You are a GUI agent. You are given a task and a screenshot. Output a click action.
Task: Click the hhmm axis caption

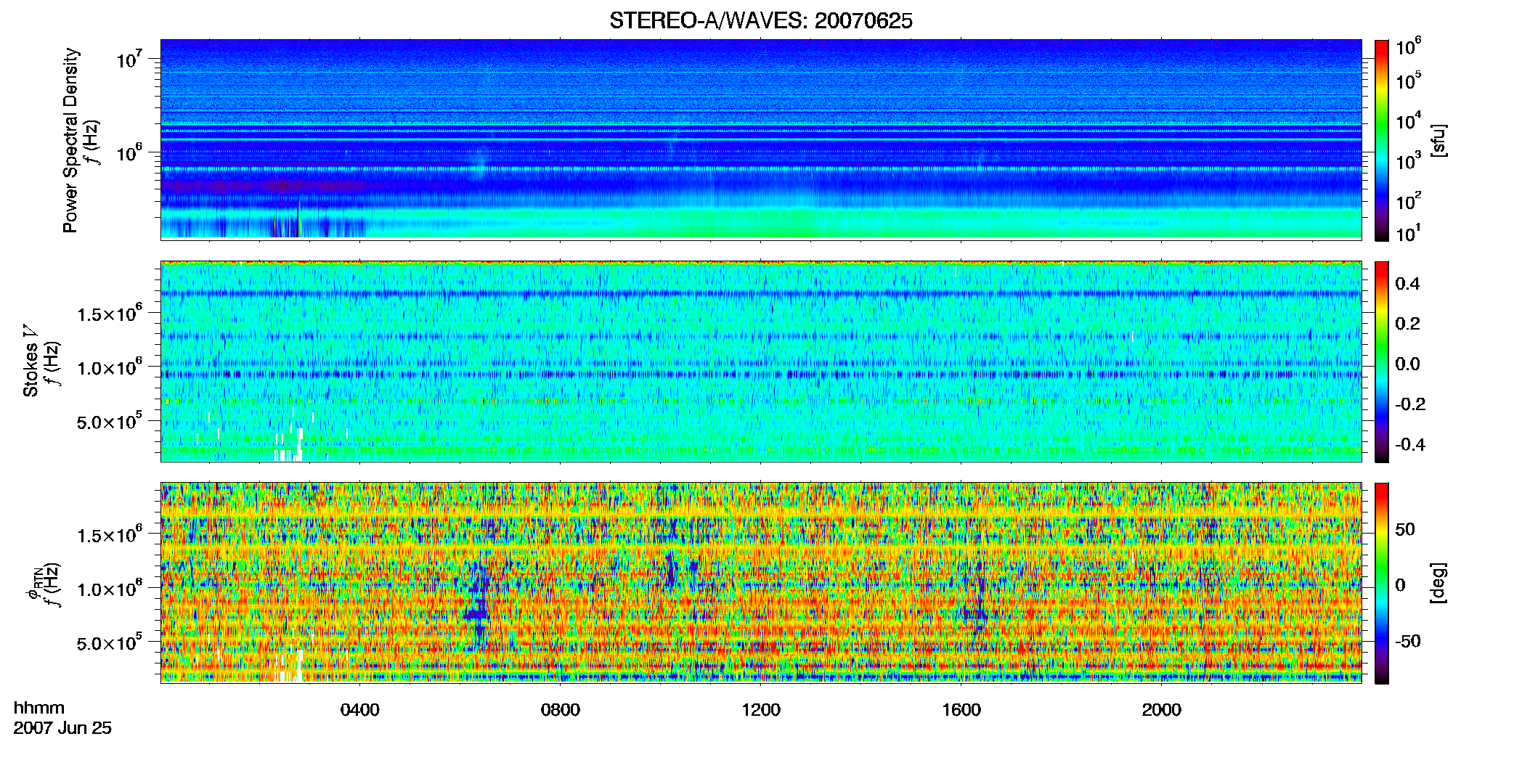(x=39, y=709)
